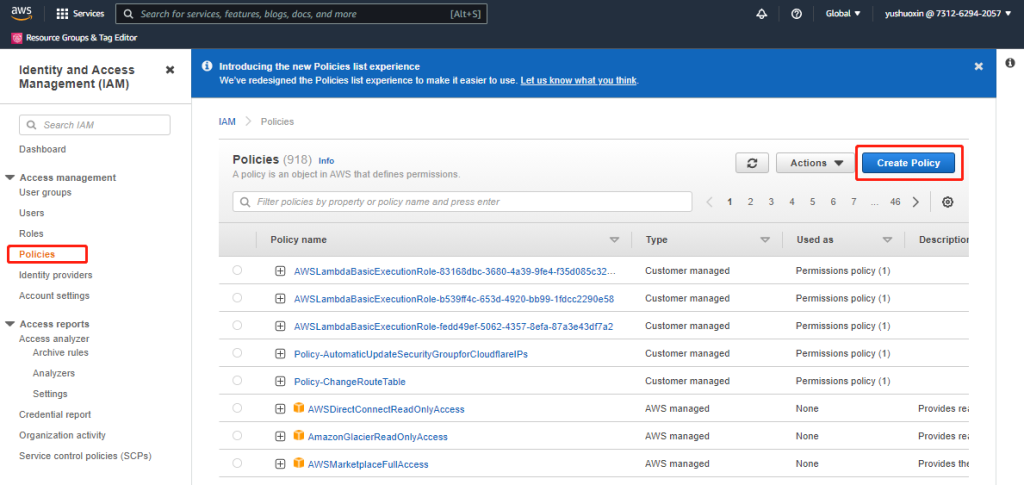Expand the AWSDirectConnectReadOnlyAccess policy row
The height and width of the screenshot is (485, 1024).
(x=280, y=409)
